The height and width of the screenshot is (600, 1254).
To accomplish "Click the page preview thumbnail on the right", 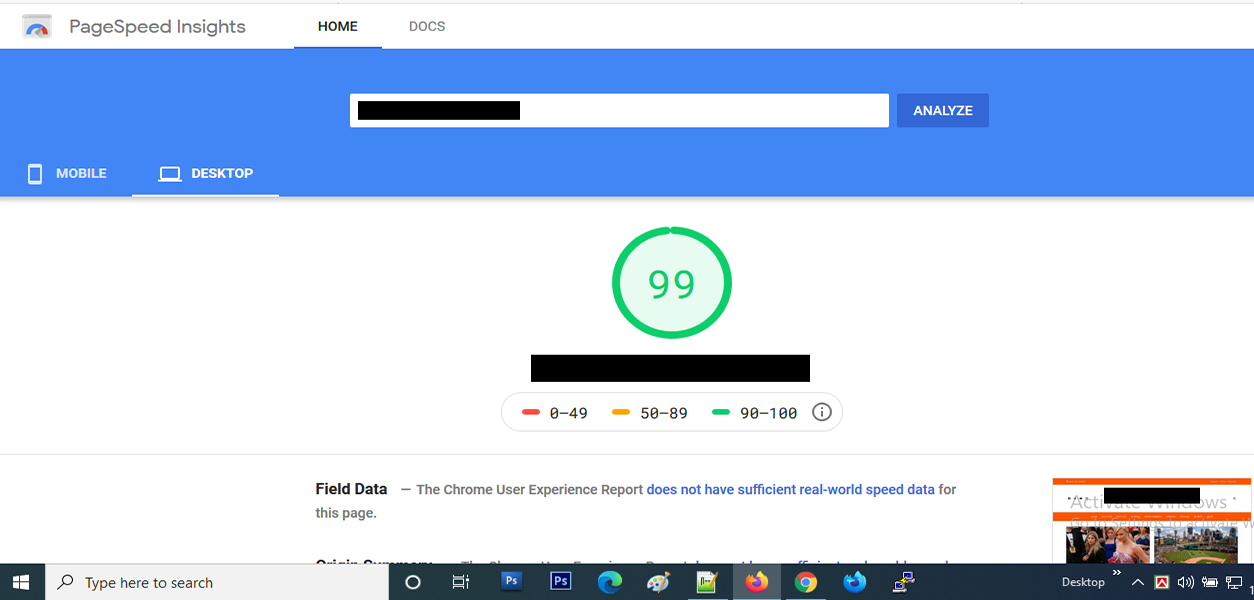I will (x=1150, y=520).
